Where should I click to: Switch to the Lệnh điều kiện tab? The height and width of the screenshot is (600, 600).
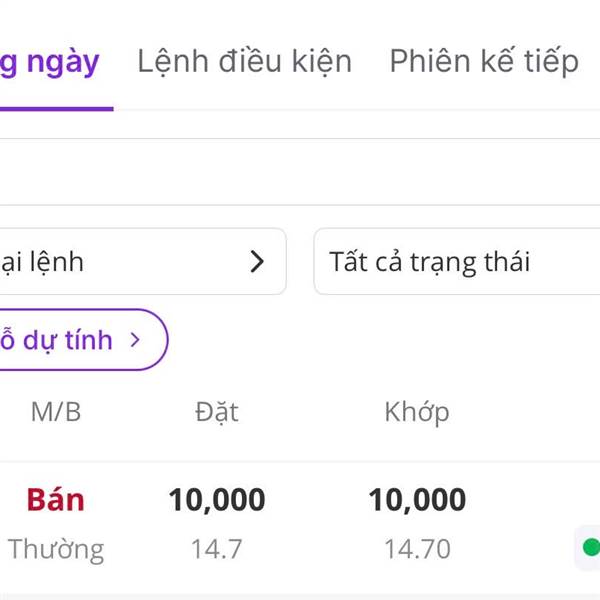pos(244,62)
